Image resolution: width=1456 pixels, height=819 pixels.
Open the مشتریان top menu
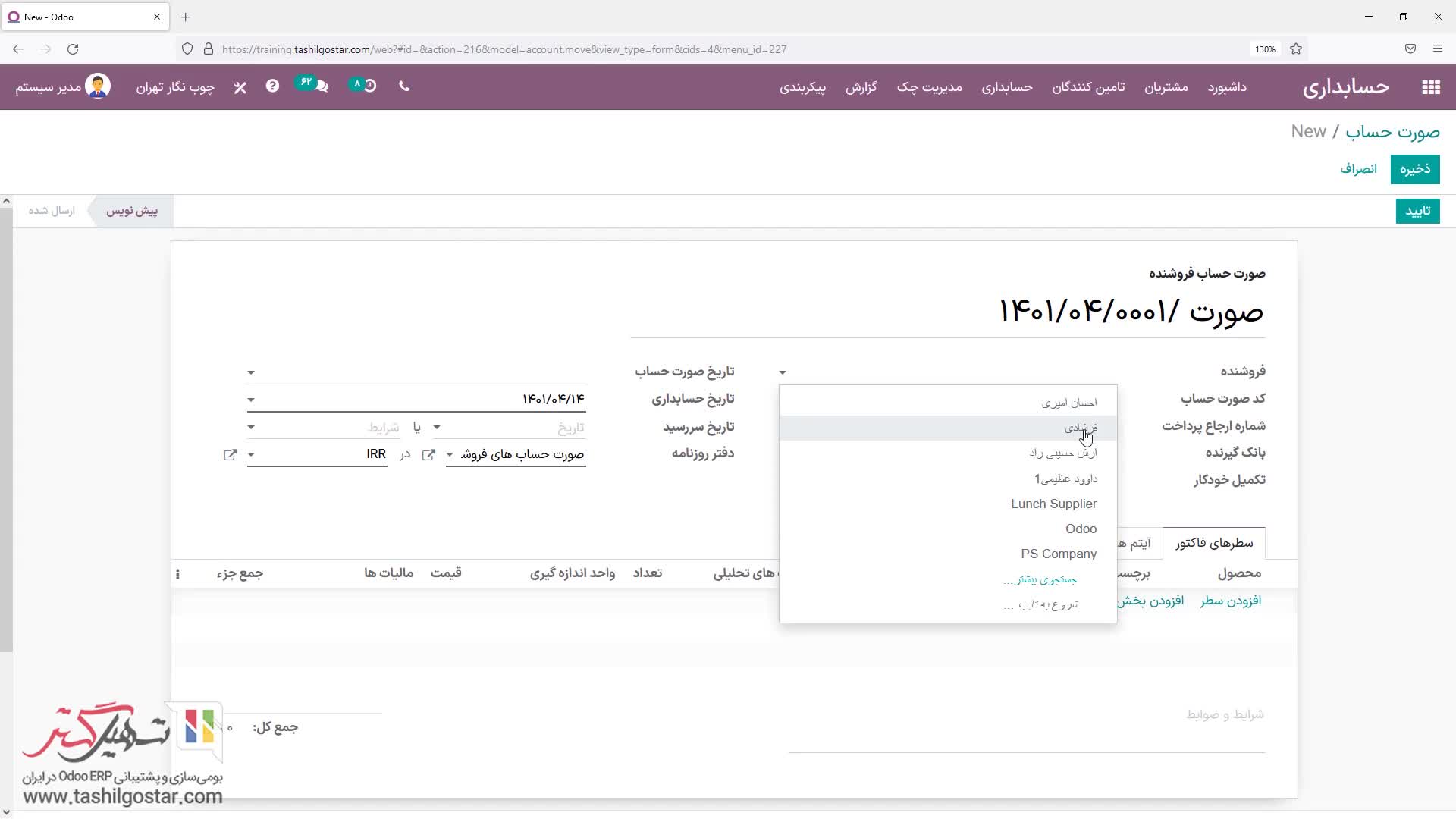[1166, 87]
